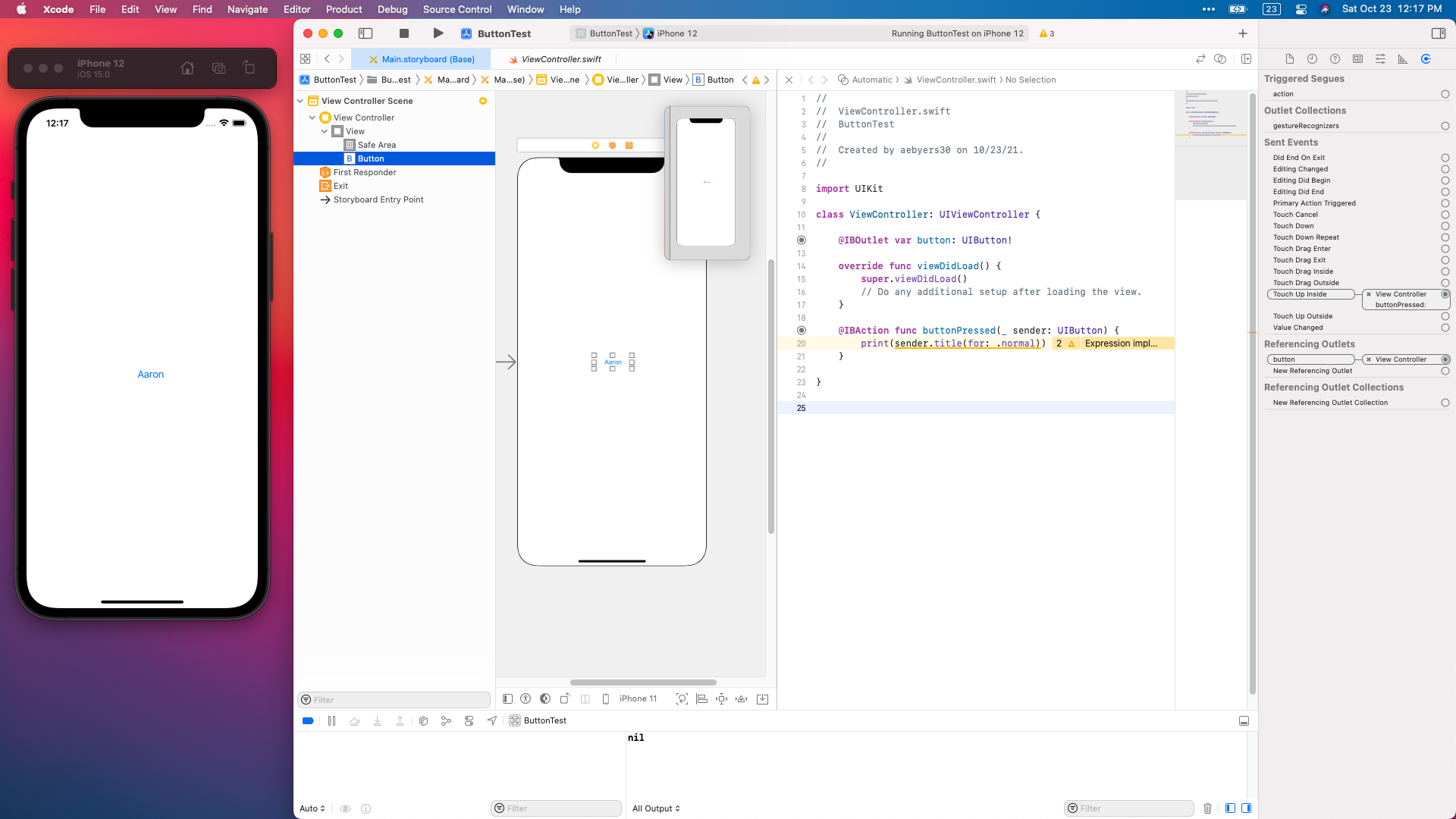Show the File inspector
Image resolution: width=1456 pixels, height=819 pixels.
click(1289, 59)
